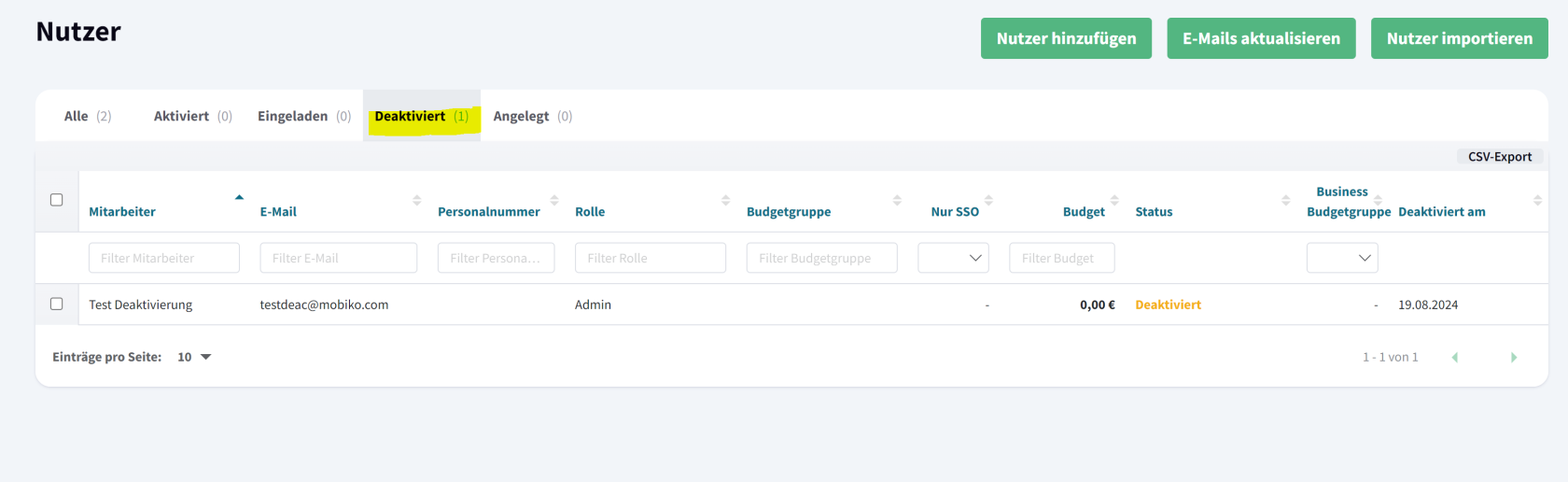This screenshot has height=482, width=1568.
Task: Click the Filter Budget input field
Action: click(x=1061, y=258)
